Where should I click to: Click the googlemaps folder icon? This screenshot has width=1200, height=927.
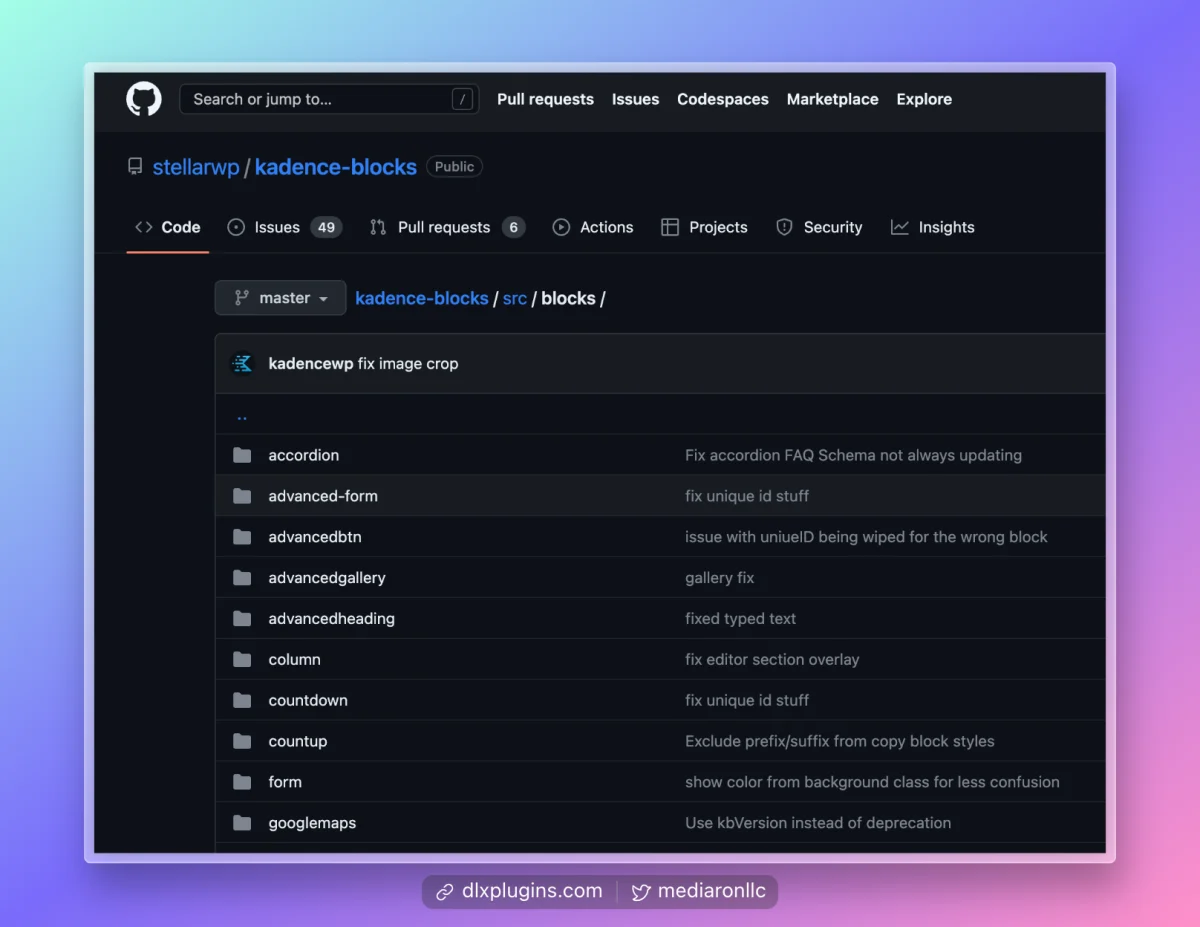pos(242,823)
